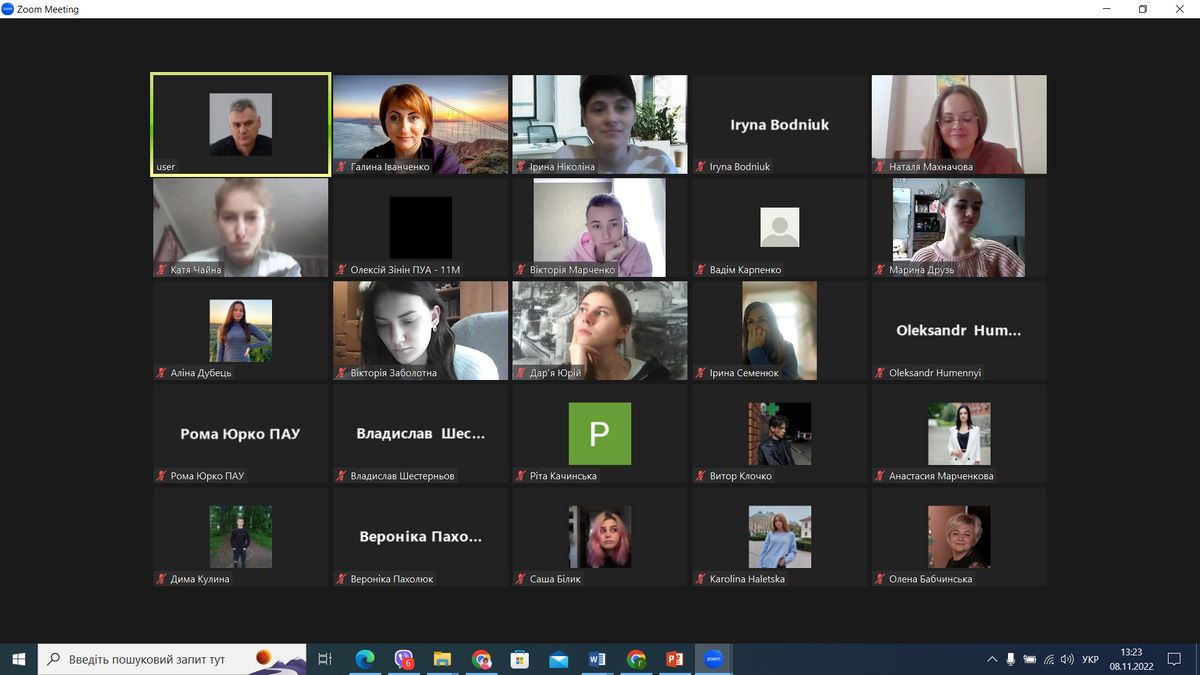The width and height of the screenshot is (1200, 675).
Task: Click Task View button on taskbar
Action: tap(325, 659)
